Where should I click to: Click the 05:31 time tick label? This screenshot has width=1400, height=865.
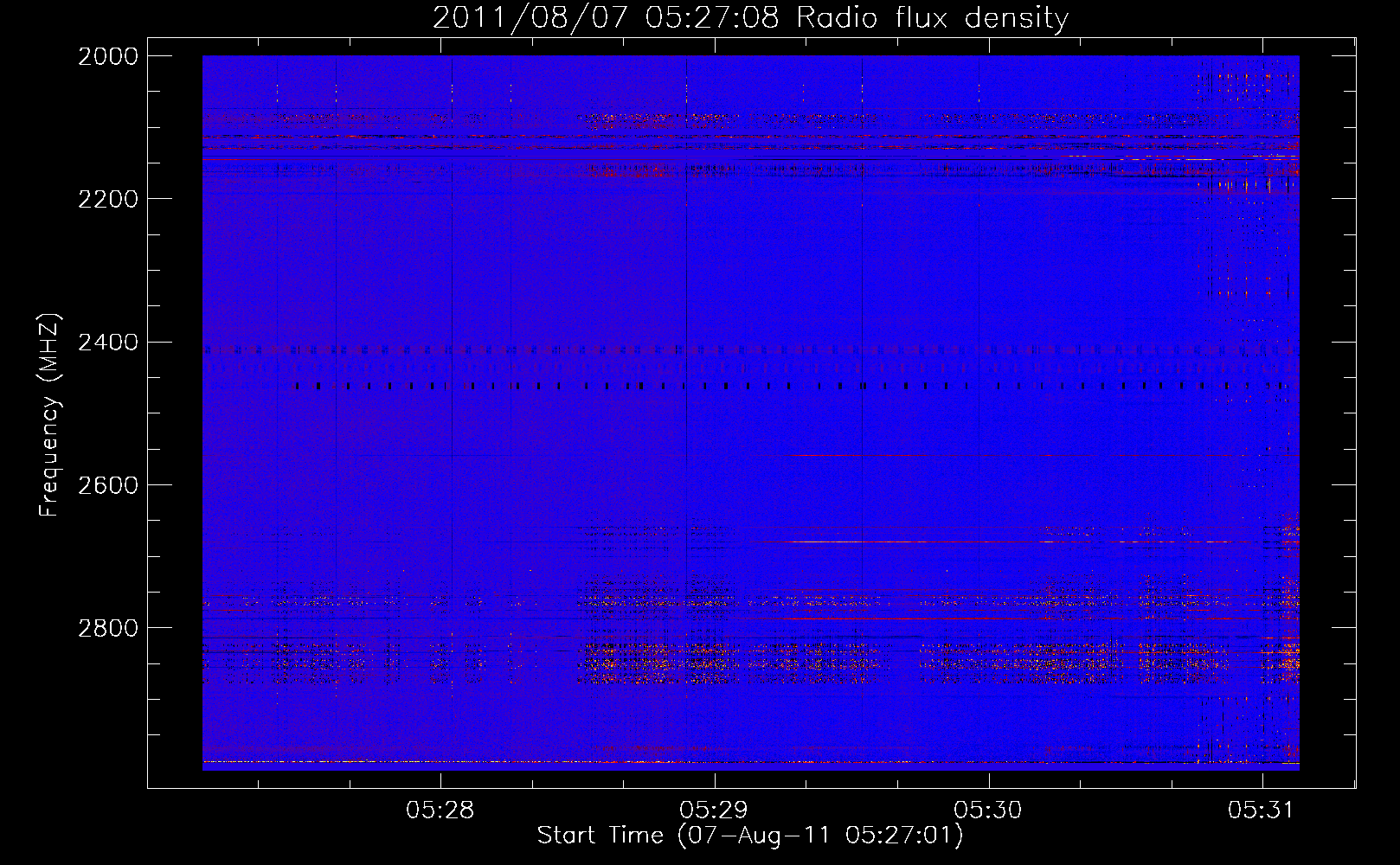click(x=1262, y=811)
